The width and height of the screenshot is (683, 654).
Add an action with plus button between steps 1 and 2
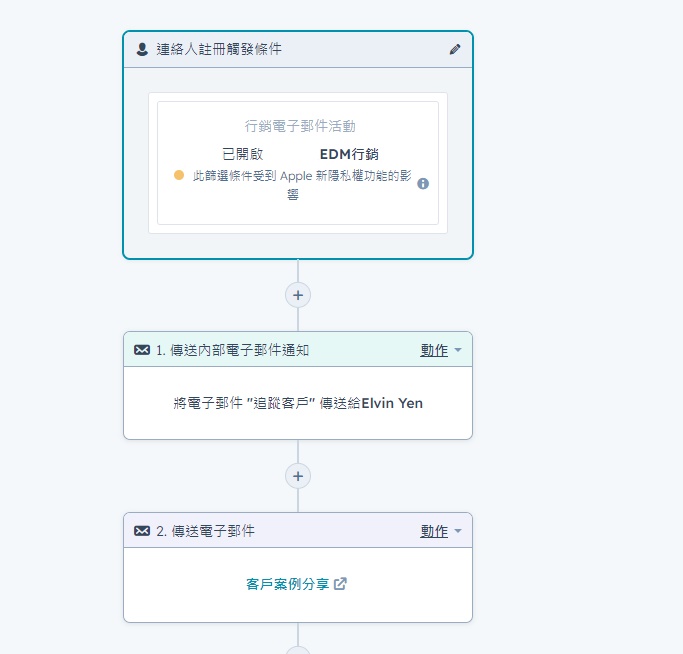click(298, 476)
